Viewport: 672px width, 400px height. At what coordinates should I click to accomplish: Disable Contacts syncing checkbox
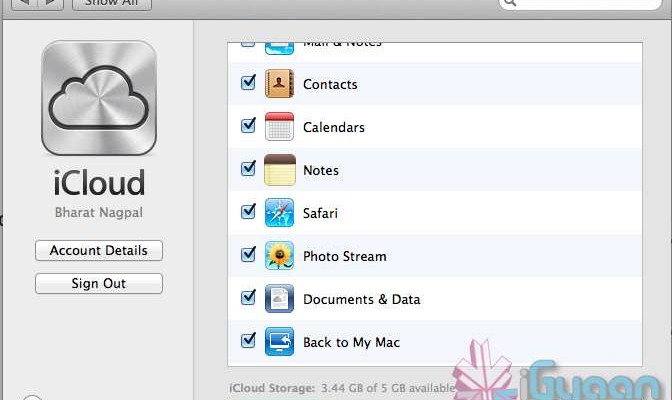click(x=249, y=84)
